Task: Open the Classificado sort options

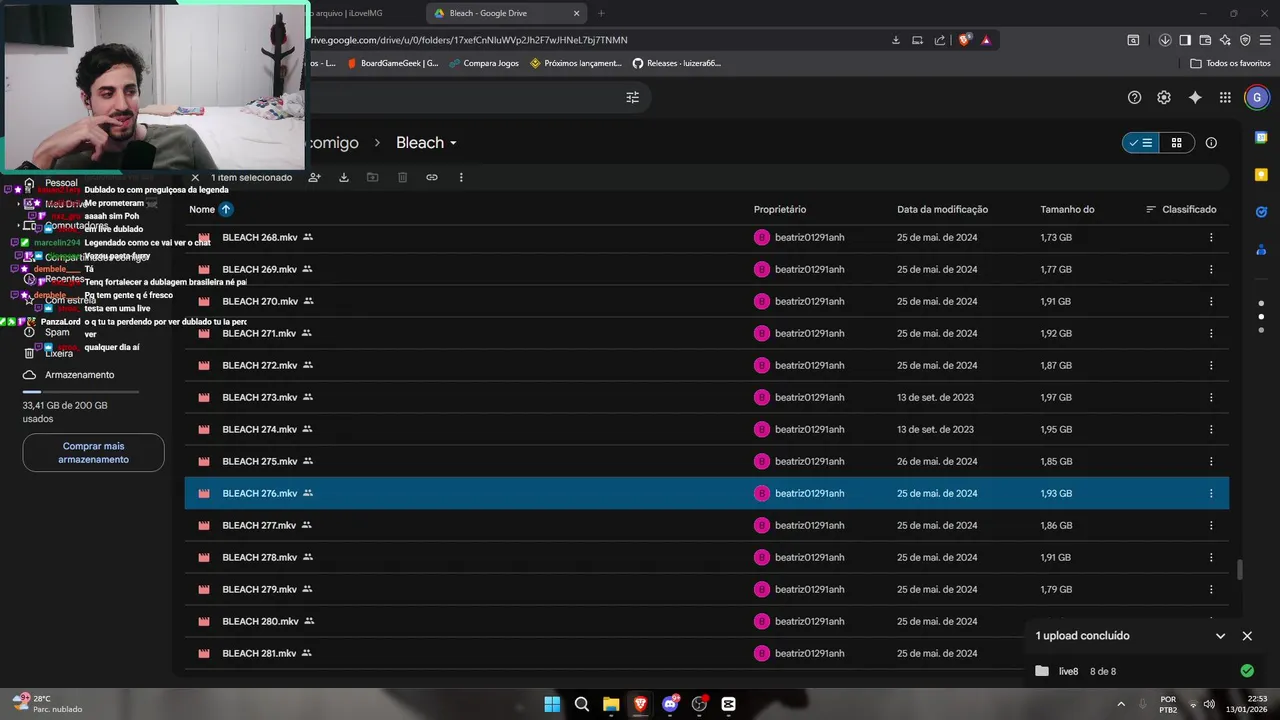Action: coord(1181,209)
